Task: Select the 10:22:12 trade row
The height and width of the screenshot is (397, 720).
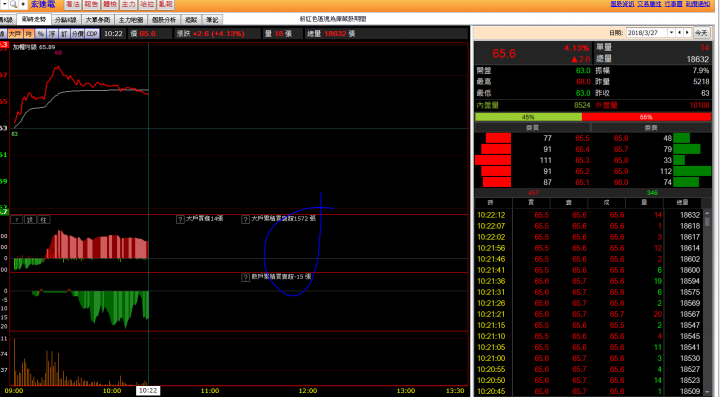Action: point(589,215)
